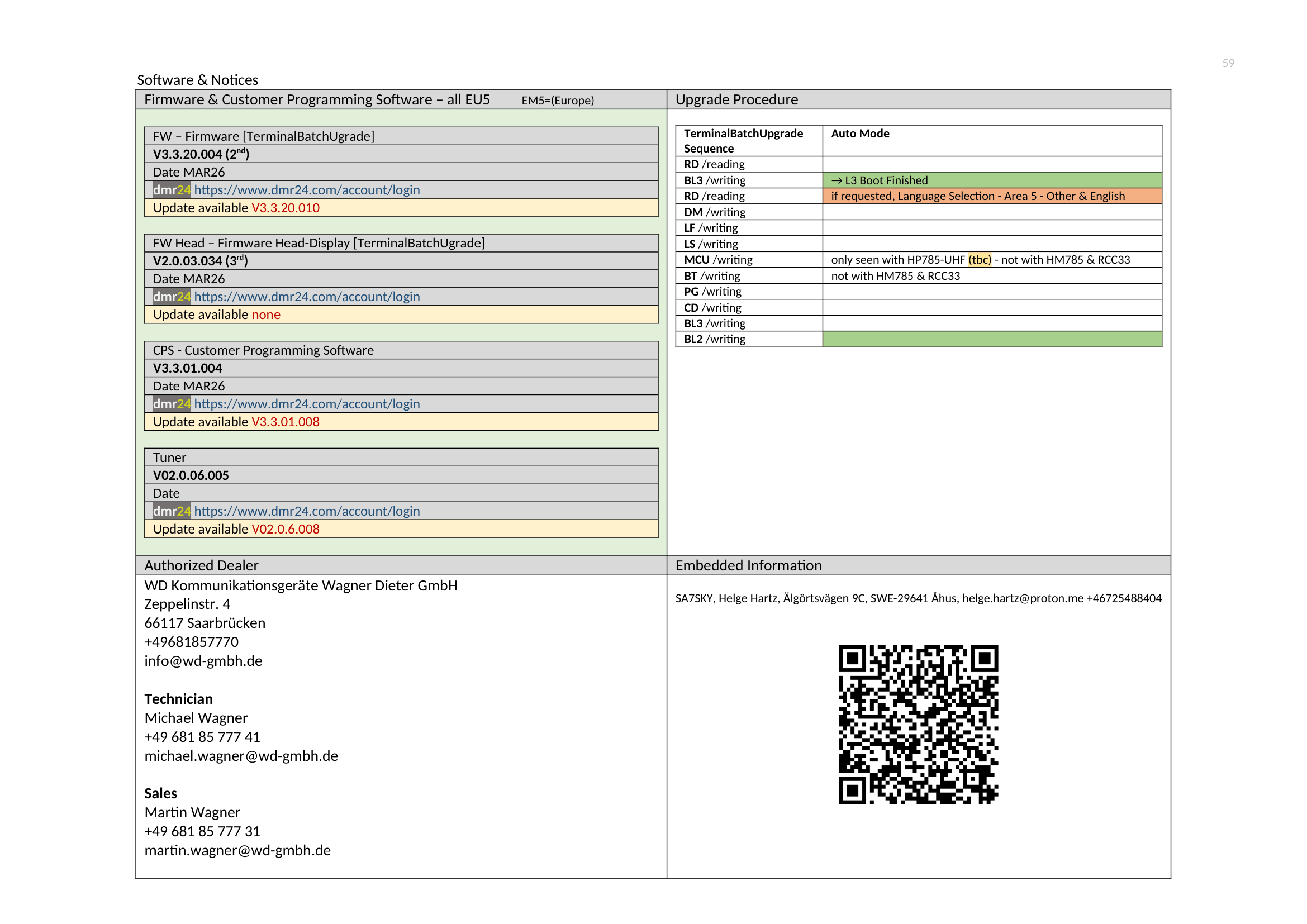Click the QR code under Embedded Information
This screenshot has width=1307, height=924.
click(918, 725)
